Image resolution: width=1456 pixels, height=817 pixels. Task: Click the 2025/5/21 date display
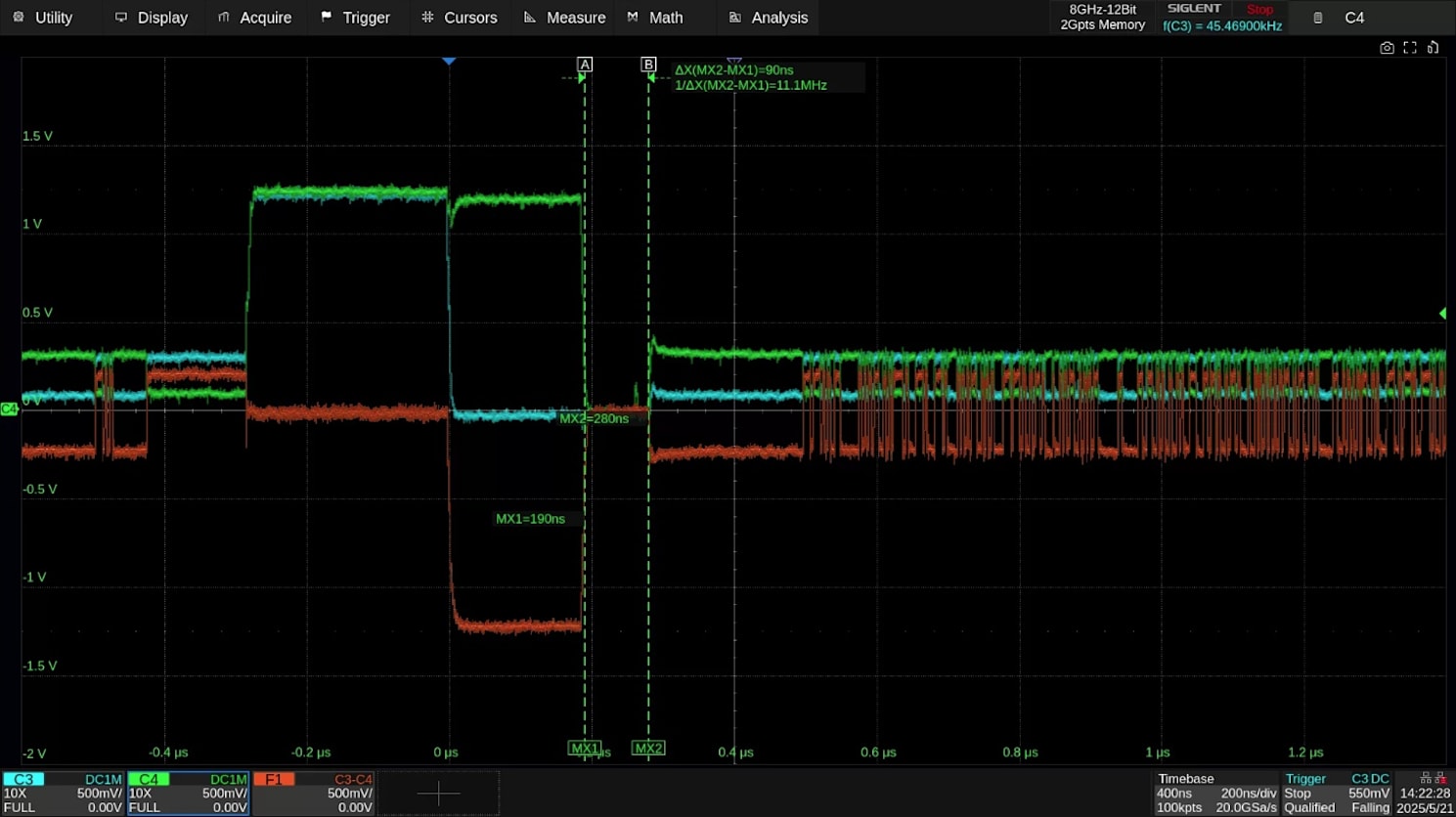(1425, 808)
